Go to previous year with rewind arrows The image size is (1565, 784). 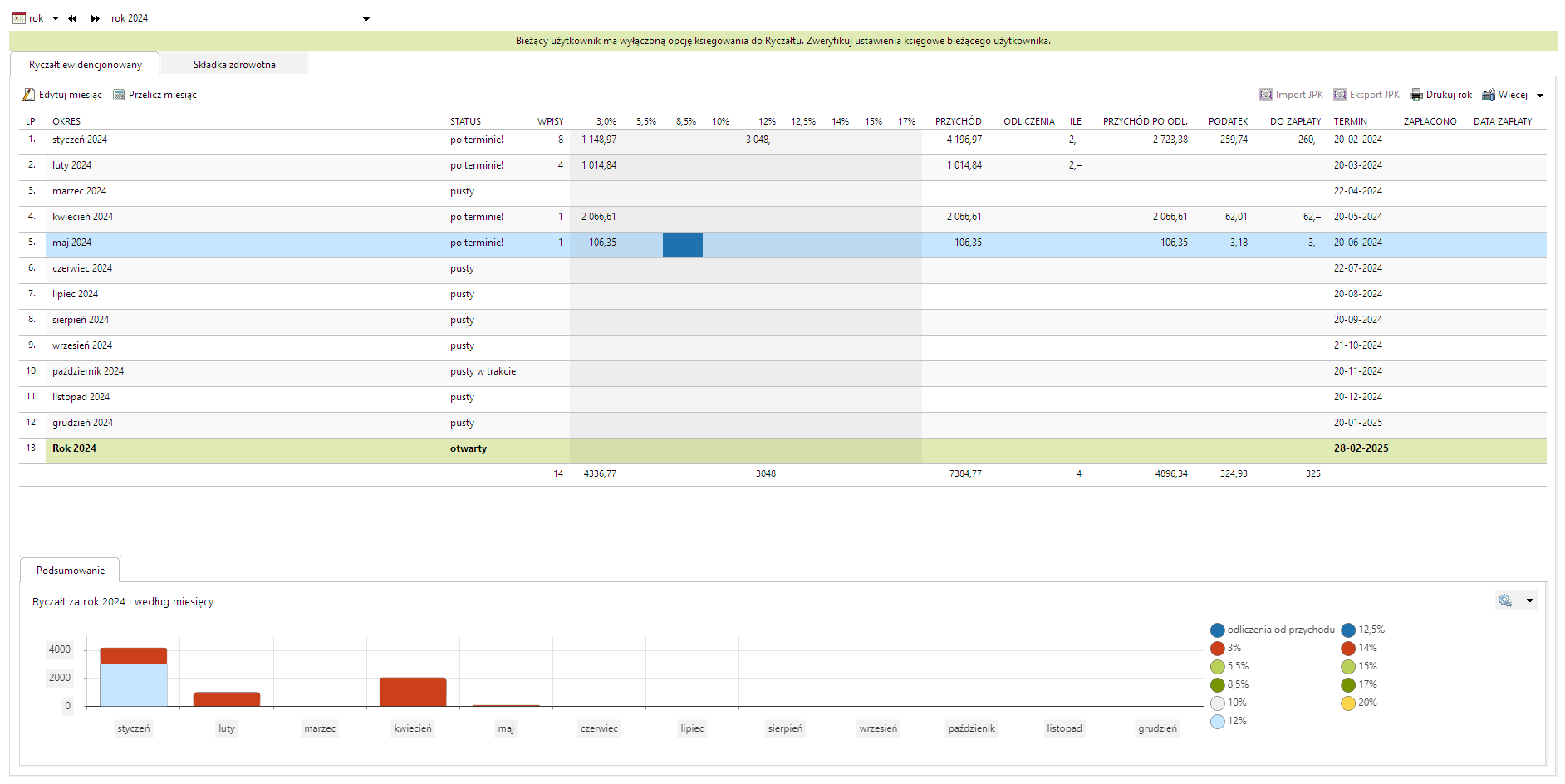click(73, 18)
